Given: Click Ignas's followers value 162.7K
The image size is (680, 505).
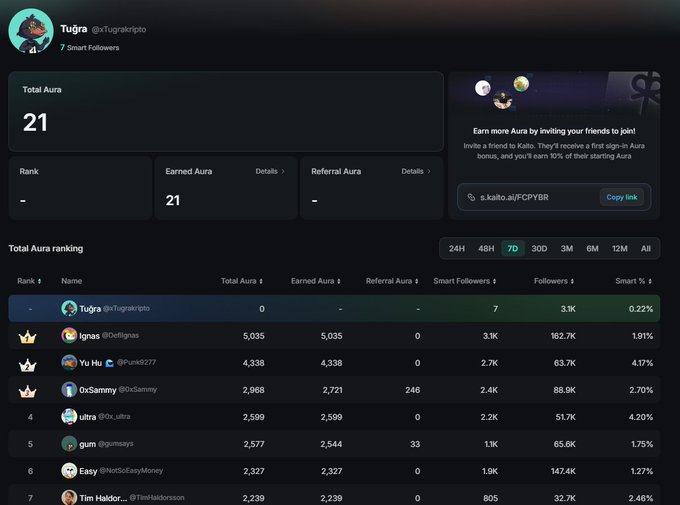Looking at the screenshot, I should click(x=563, y=336).
